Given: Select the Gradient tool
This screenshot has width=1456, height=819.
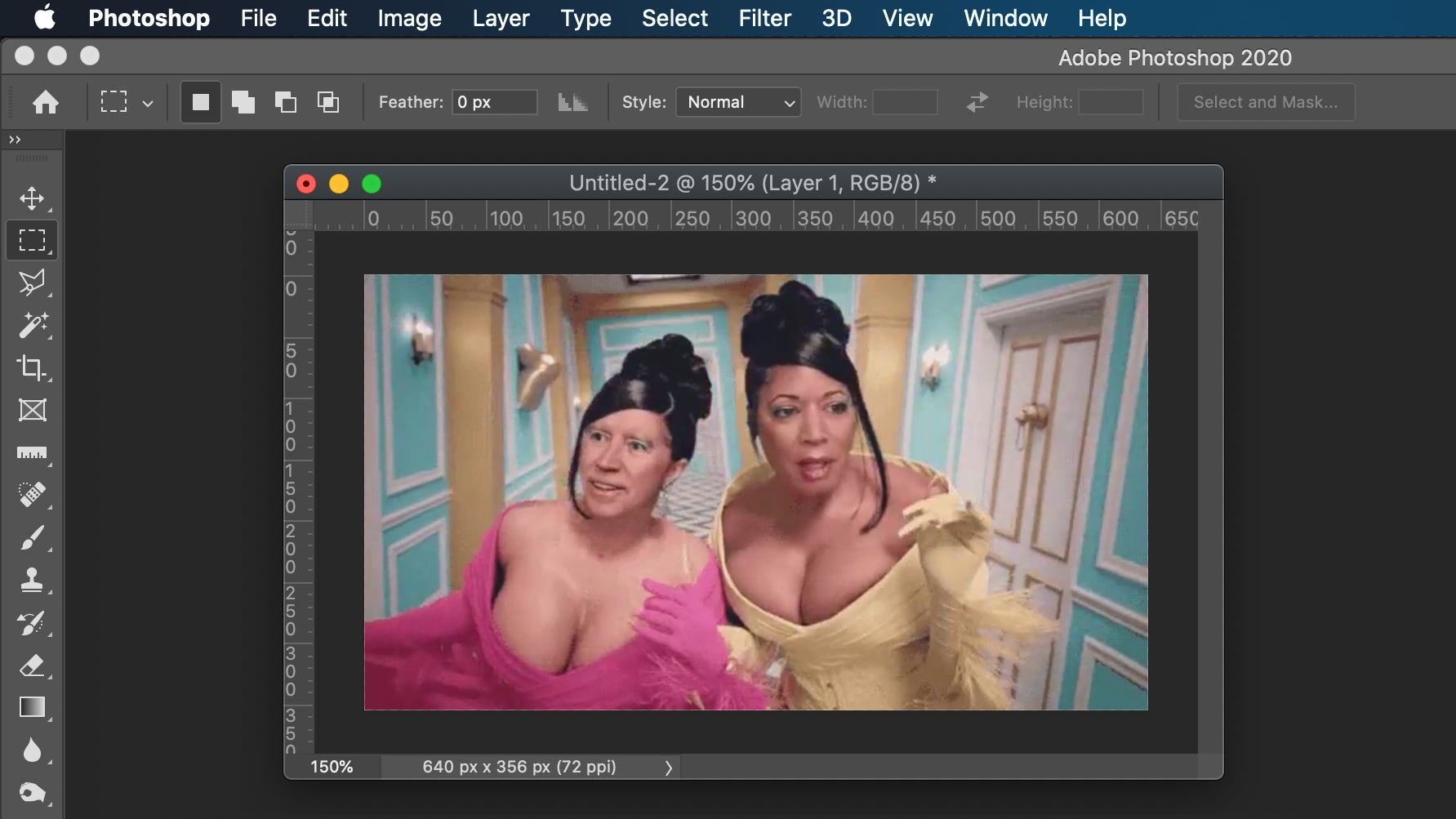Looking at the screenshot, I should (32, 707).
